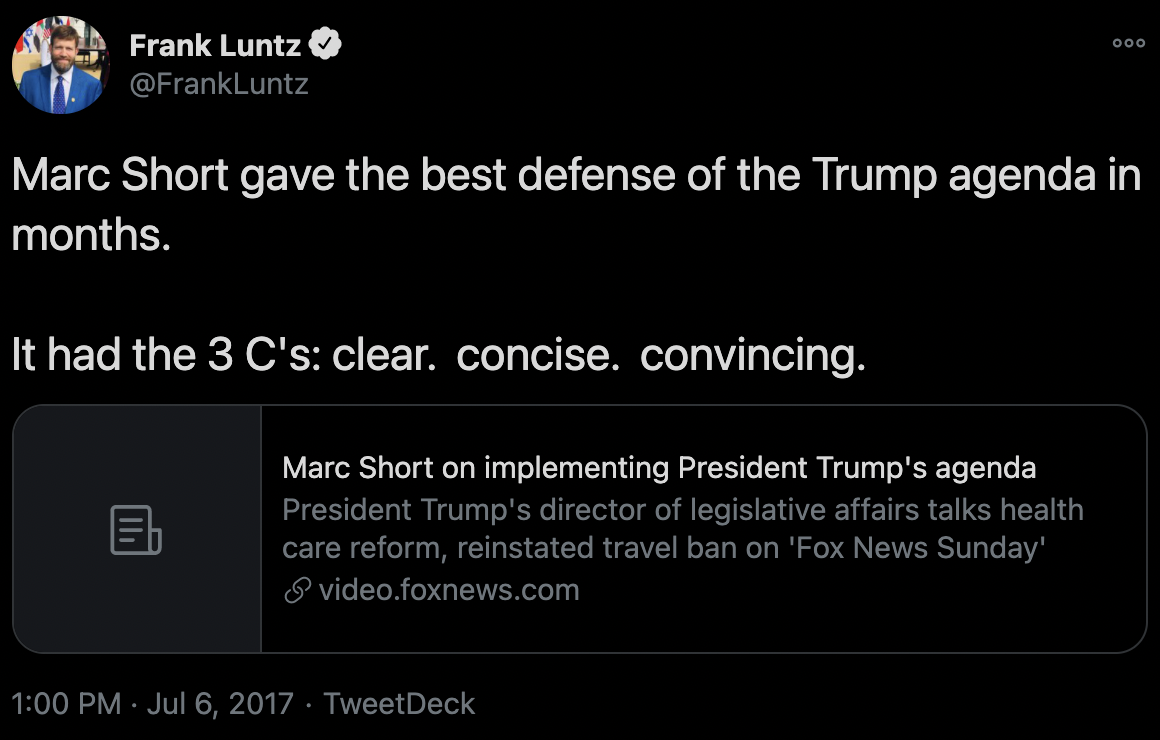Viewport: 1160px width, 740px height.
Task: Click empty space at right of link card
Action: (1100, 600)
